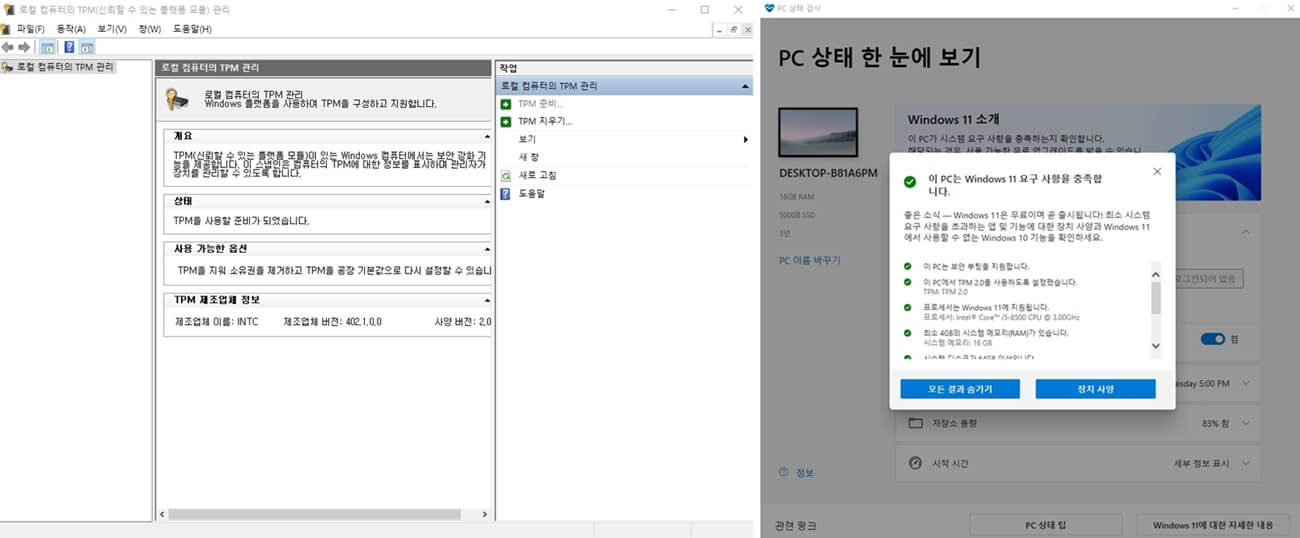
Task: Click the 정보 link in PC health
Action: (x=804, y=473)
